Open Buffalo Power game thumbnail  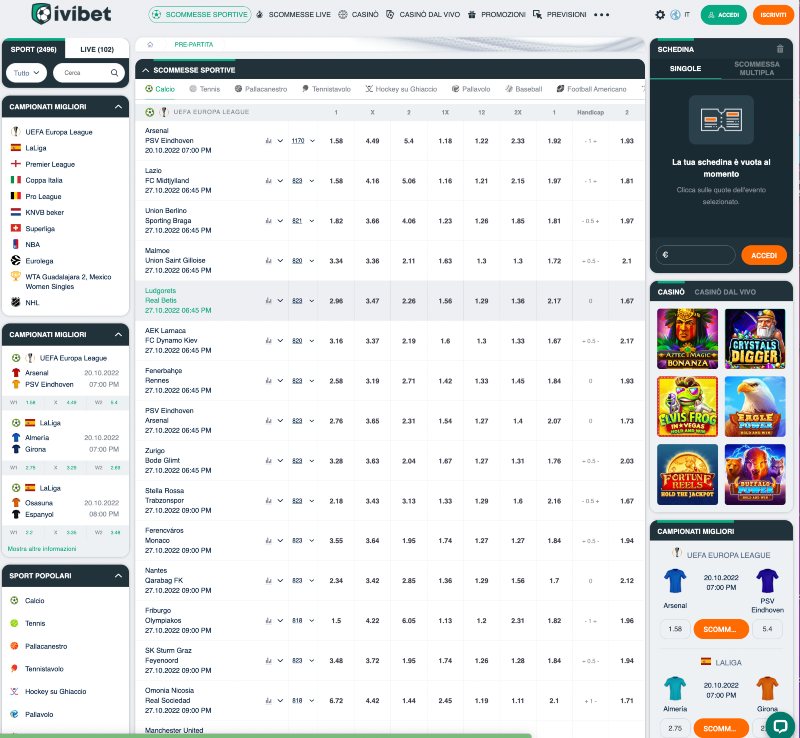tap(755, 474)
